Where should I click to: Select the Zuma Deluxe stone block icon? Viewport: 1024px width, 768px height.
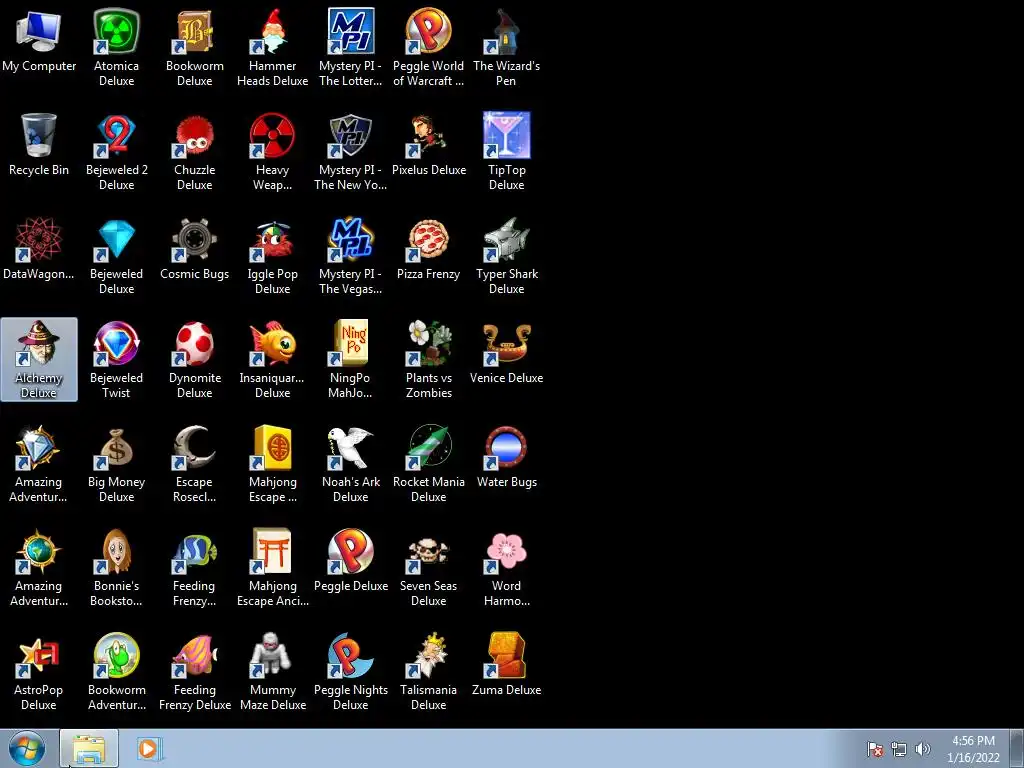(x=506, y=655)
